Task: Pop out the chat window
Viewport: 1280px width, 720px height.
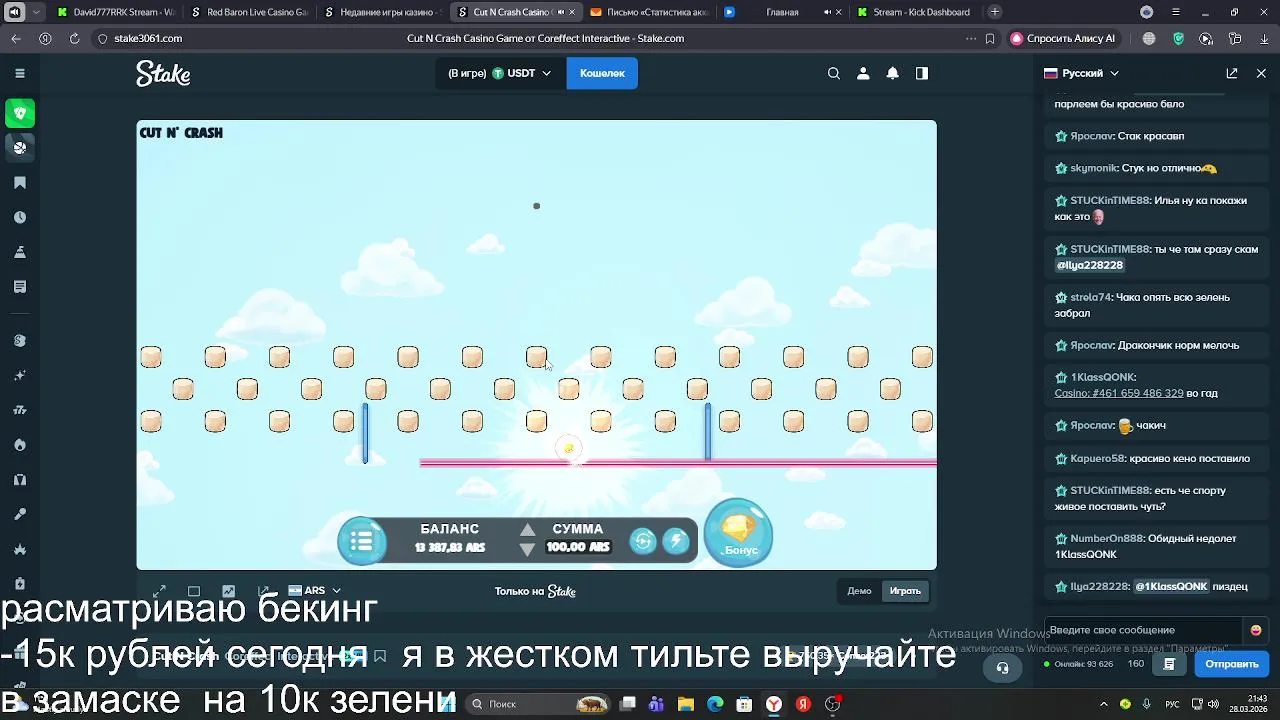Action: pos(1232,73)
